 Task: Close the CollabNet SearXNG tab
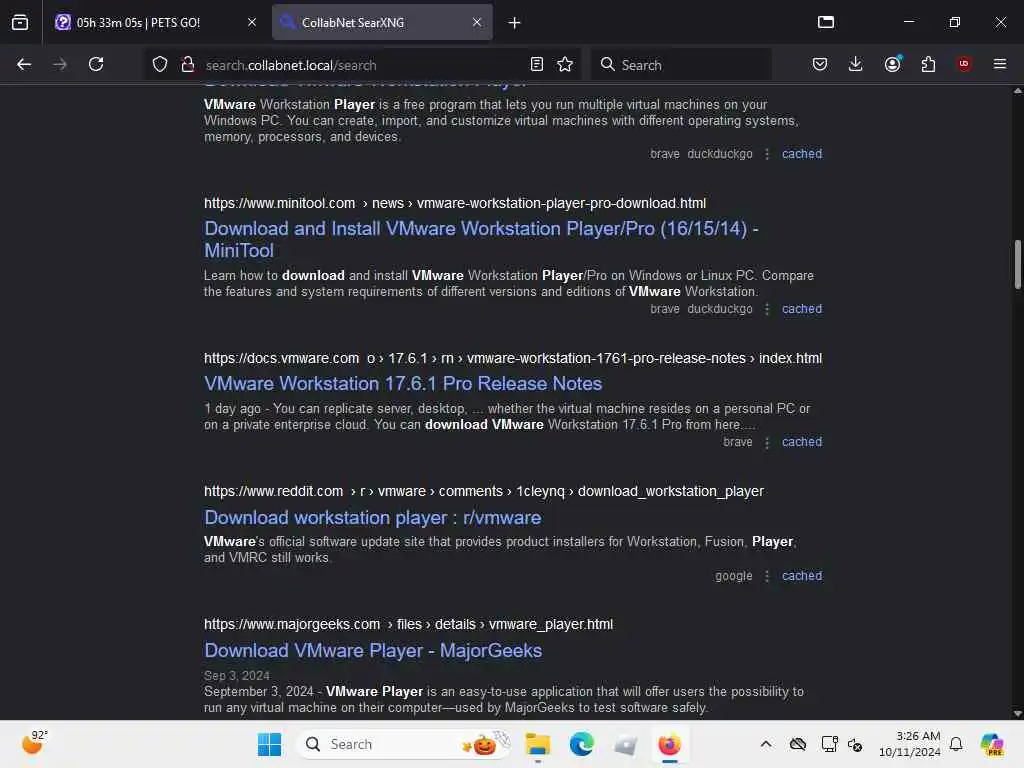point(477,22)
